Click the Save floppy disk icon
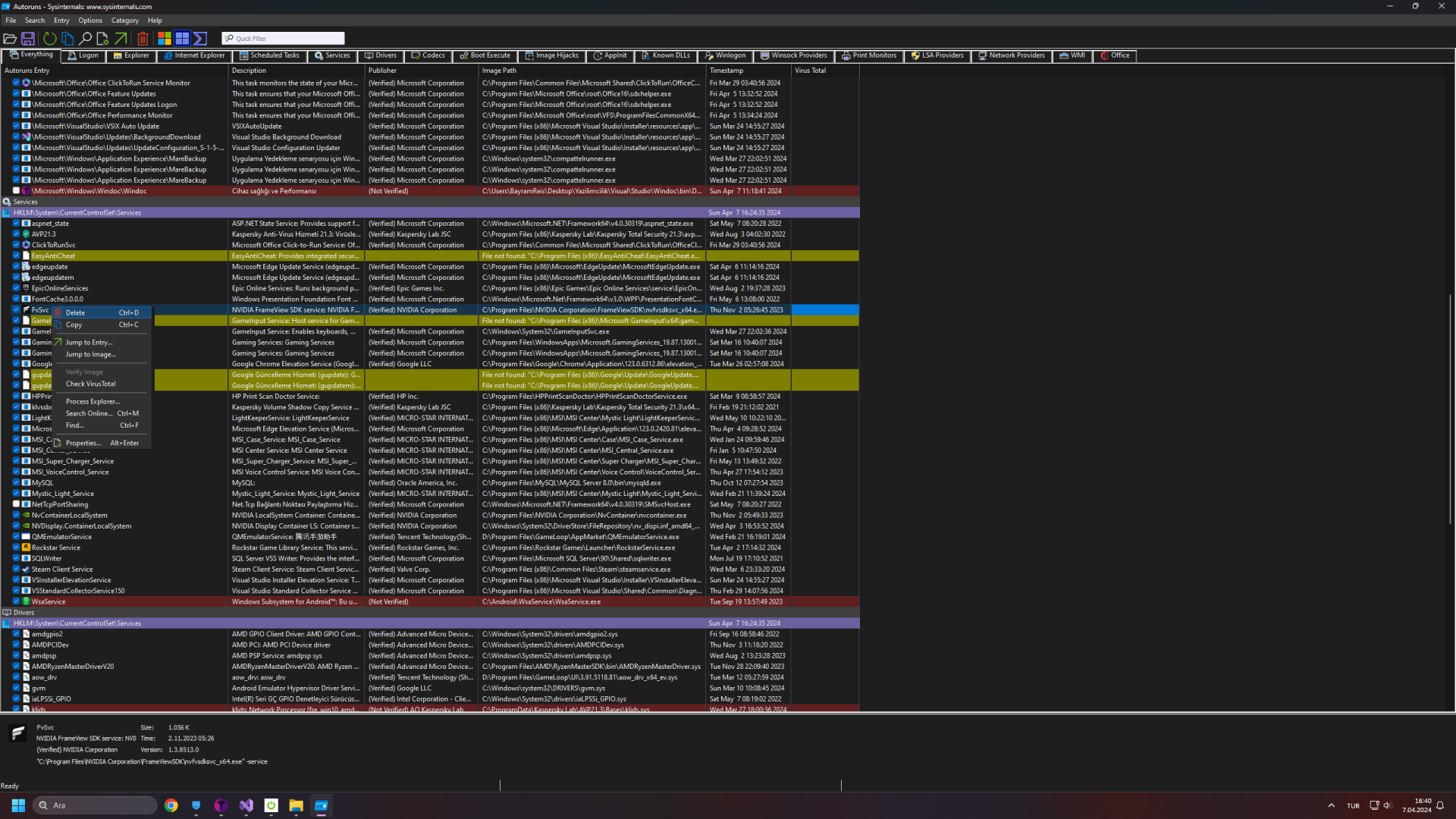Viewport: 1456px width, 819px height. (28, 38)
